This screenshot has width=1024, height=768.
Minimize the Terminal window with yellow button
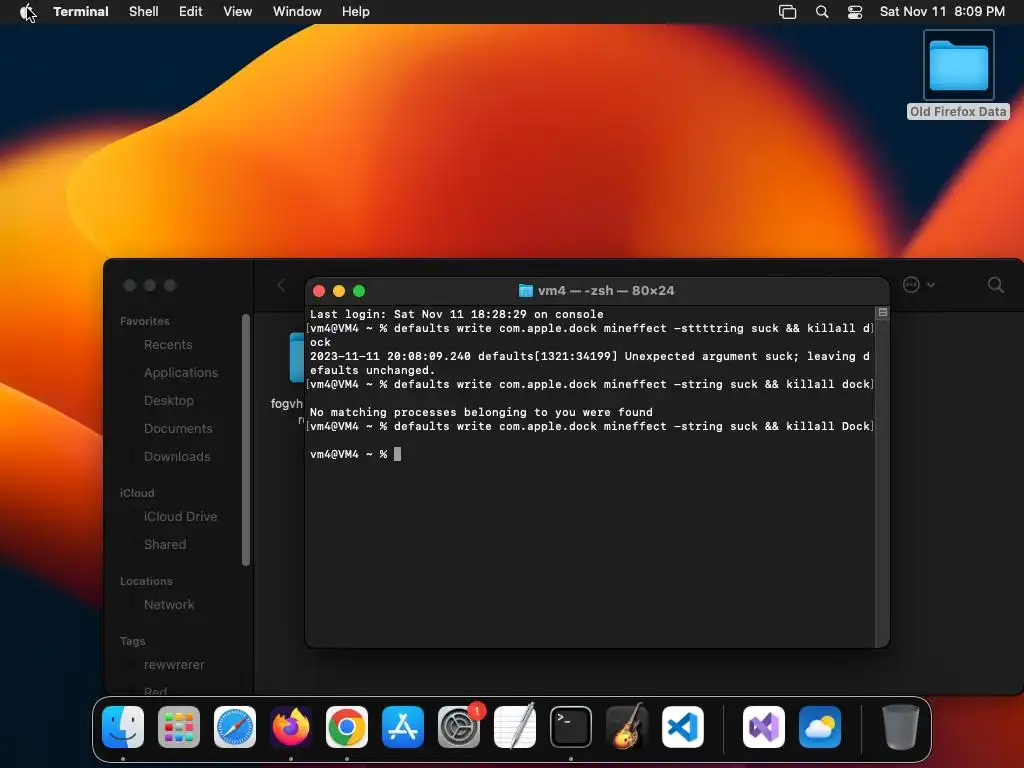click(x=339, y=291)
